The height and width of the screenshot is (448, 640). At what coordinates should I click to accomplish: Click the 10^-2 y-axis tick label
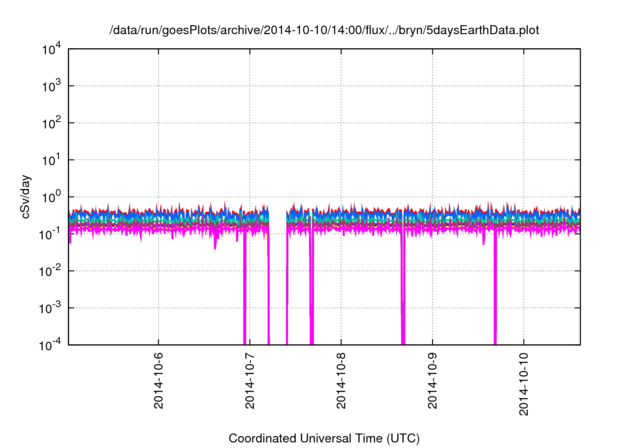[50, 271]
